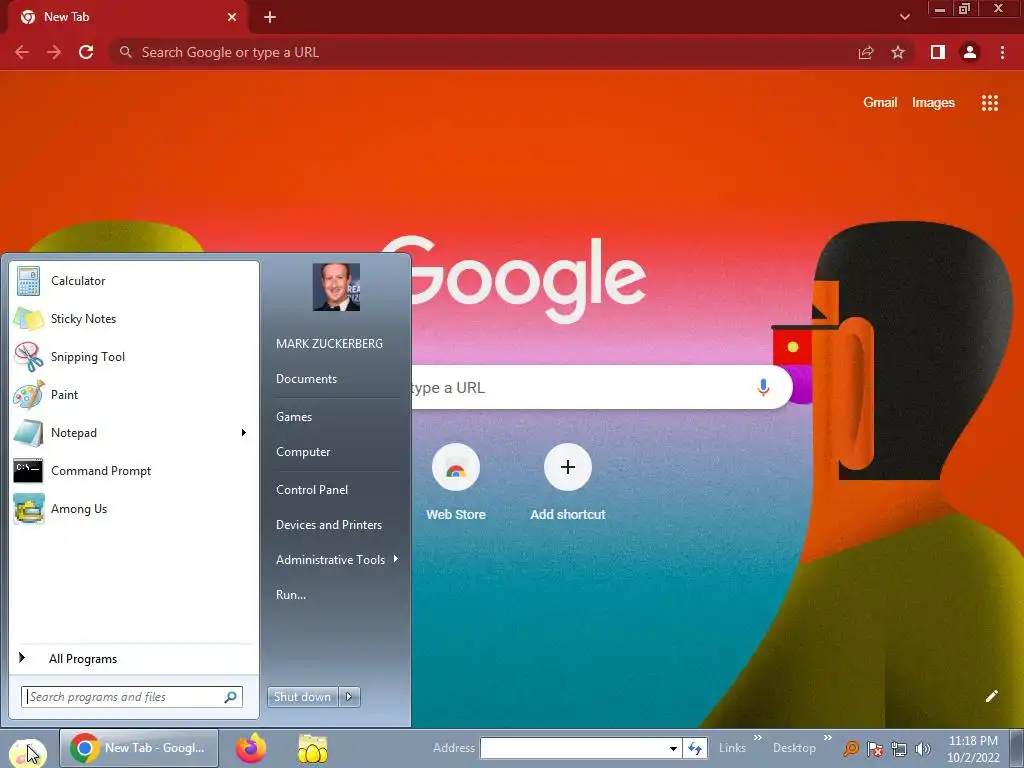Screen dimensions: 1024x768
Task: Open Computer from the Start menu
Action: point(303,452)
